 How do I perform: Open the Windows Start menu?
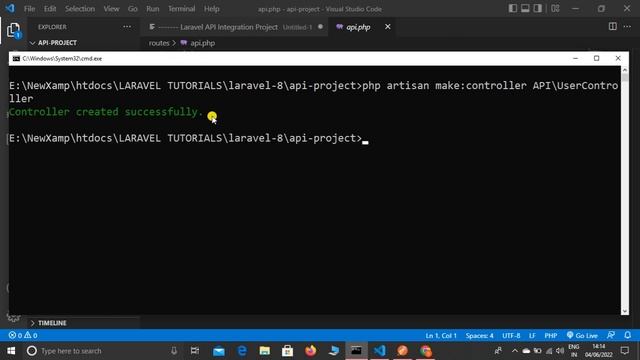click(11, 351)
